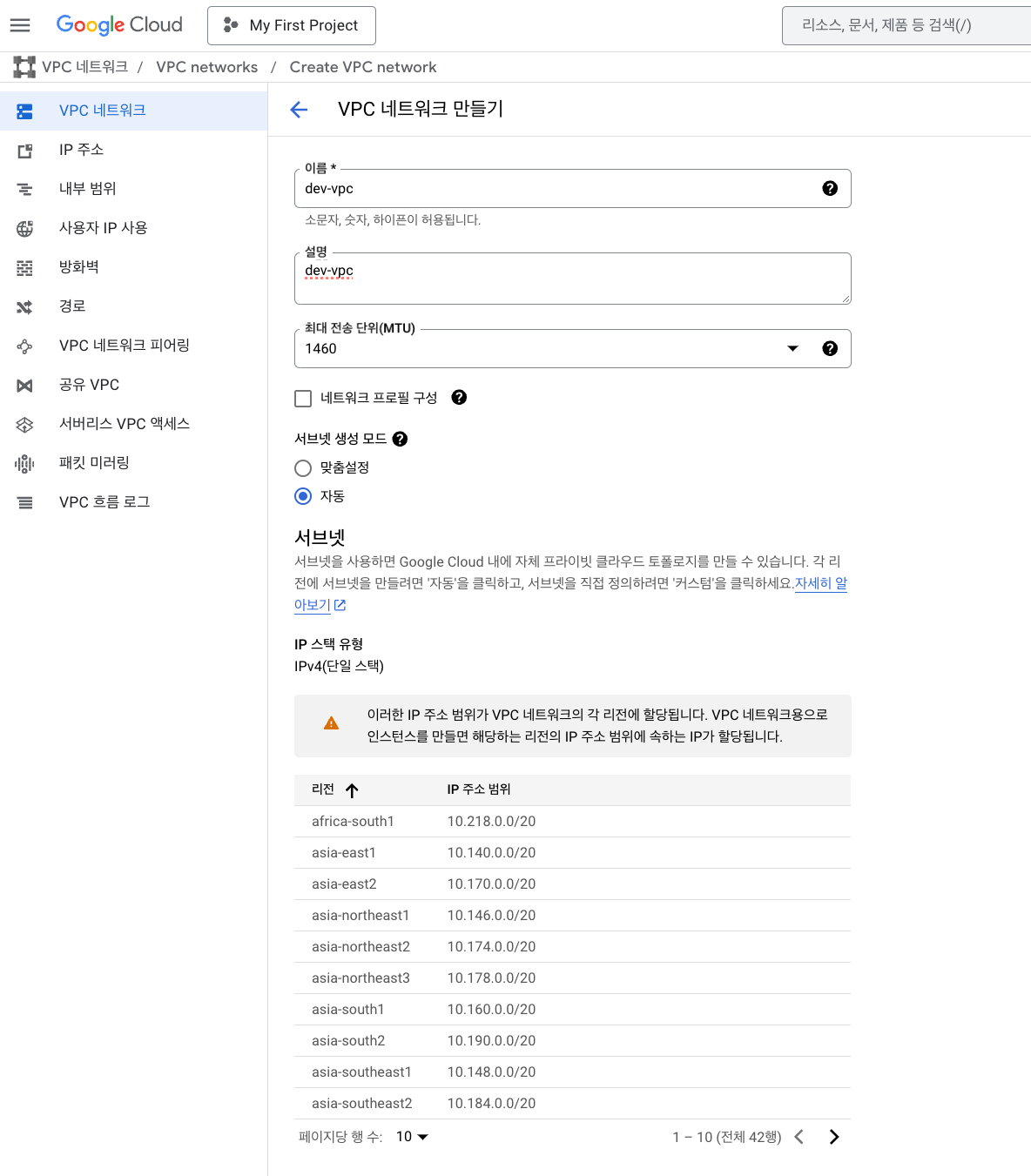Open the 자세히 알아보기 link
Screen dimensions: 1031x1176
[x=820, y=583]
